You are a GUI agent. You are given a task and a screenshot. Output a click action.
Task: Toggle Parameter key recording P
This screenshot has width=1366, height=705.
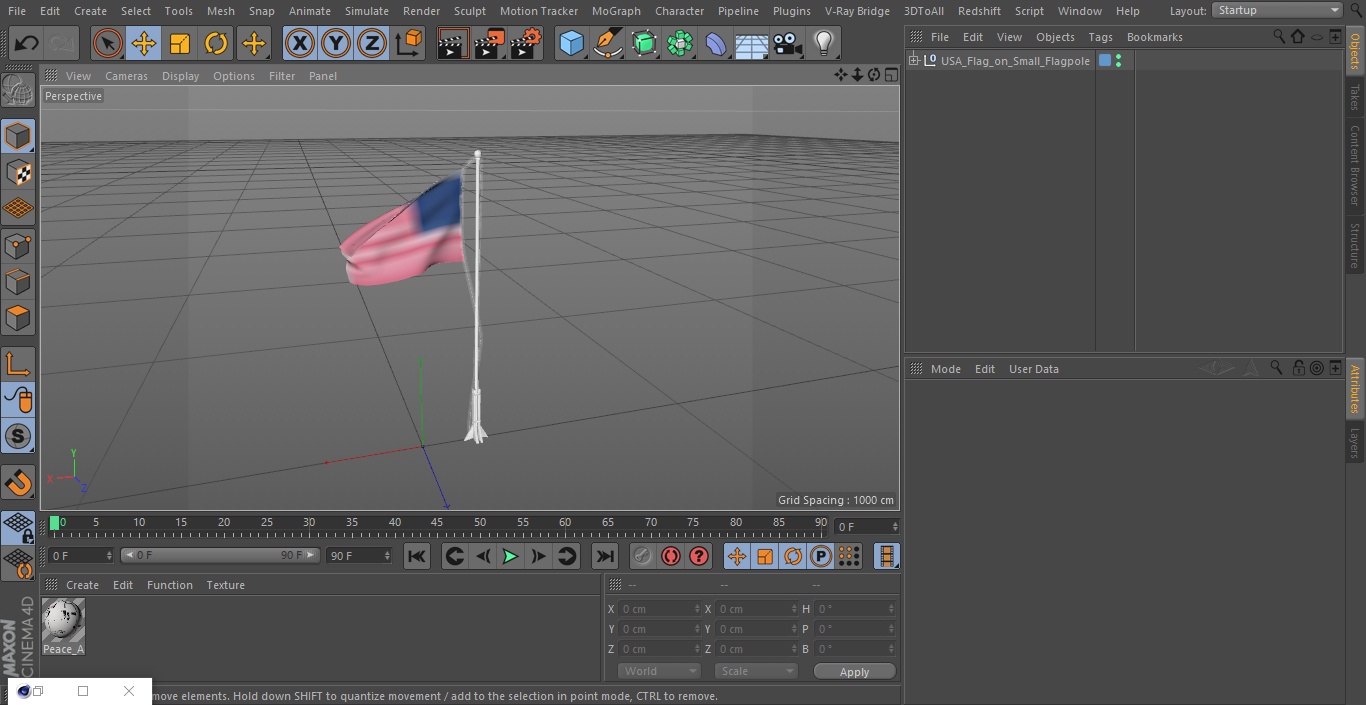pyautogui.click(x=821, y=556)
